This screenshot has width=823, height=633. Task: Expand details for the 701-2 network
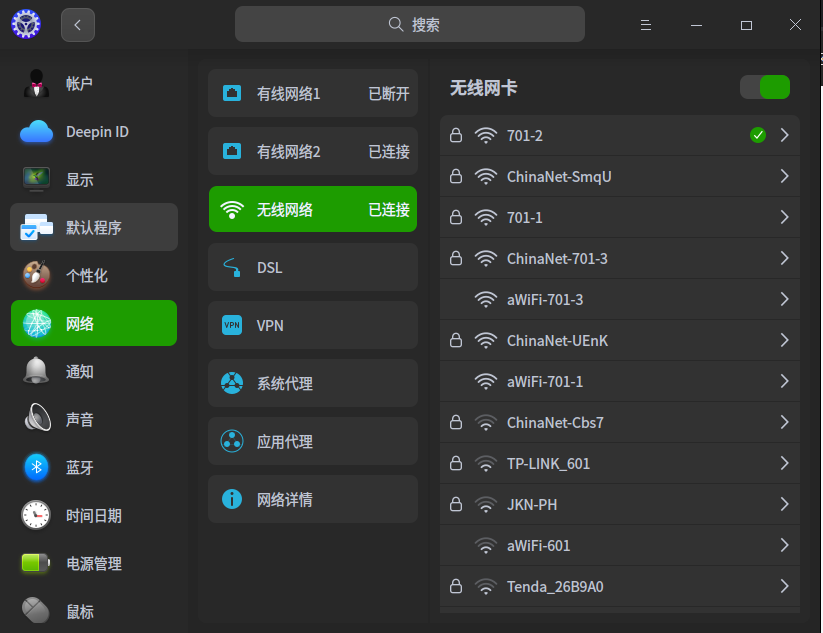pos(785,135)
